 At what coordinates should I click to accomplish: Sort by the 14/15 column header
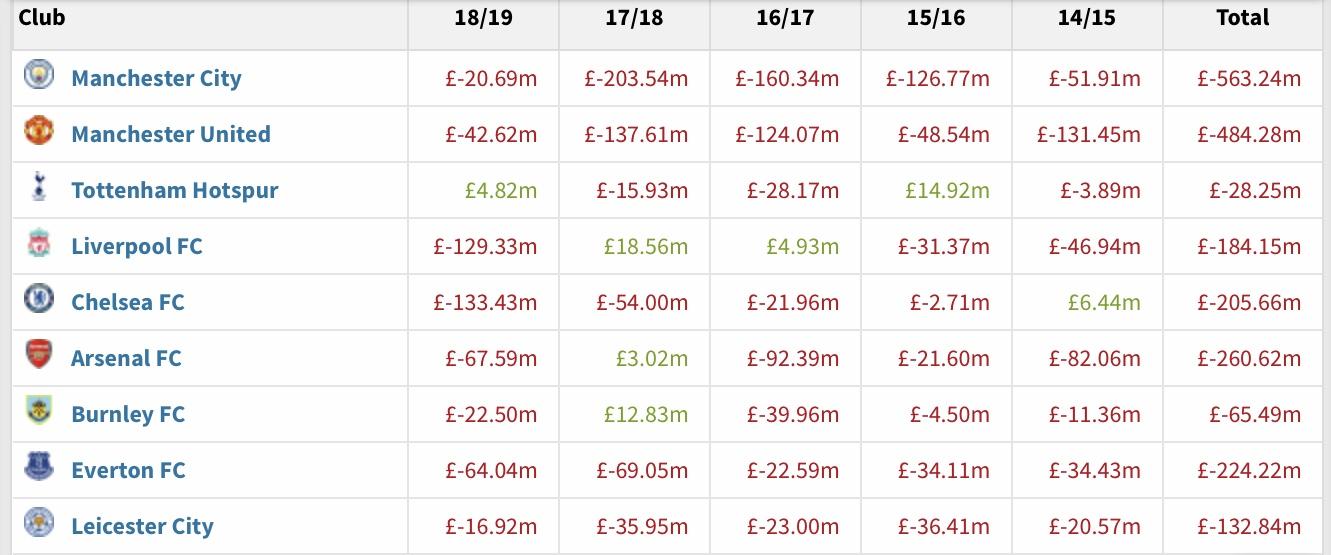click(1087, 18)
